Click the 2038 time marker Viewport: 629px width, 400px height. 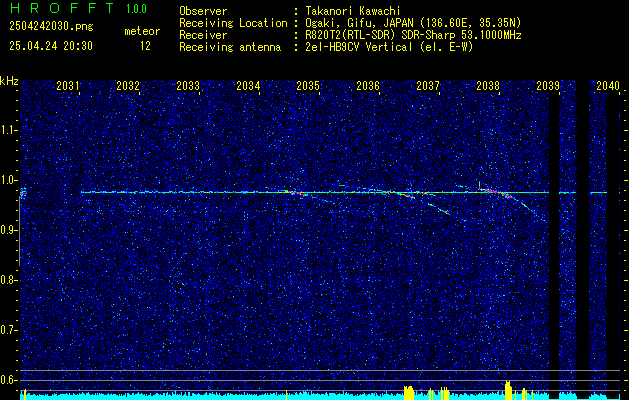pyautogui.click(x=488, y=85)
